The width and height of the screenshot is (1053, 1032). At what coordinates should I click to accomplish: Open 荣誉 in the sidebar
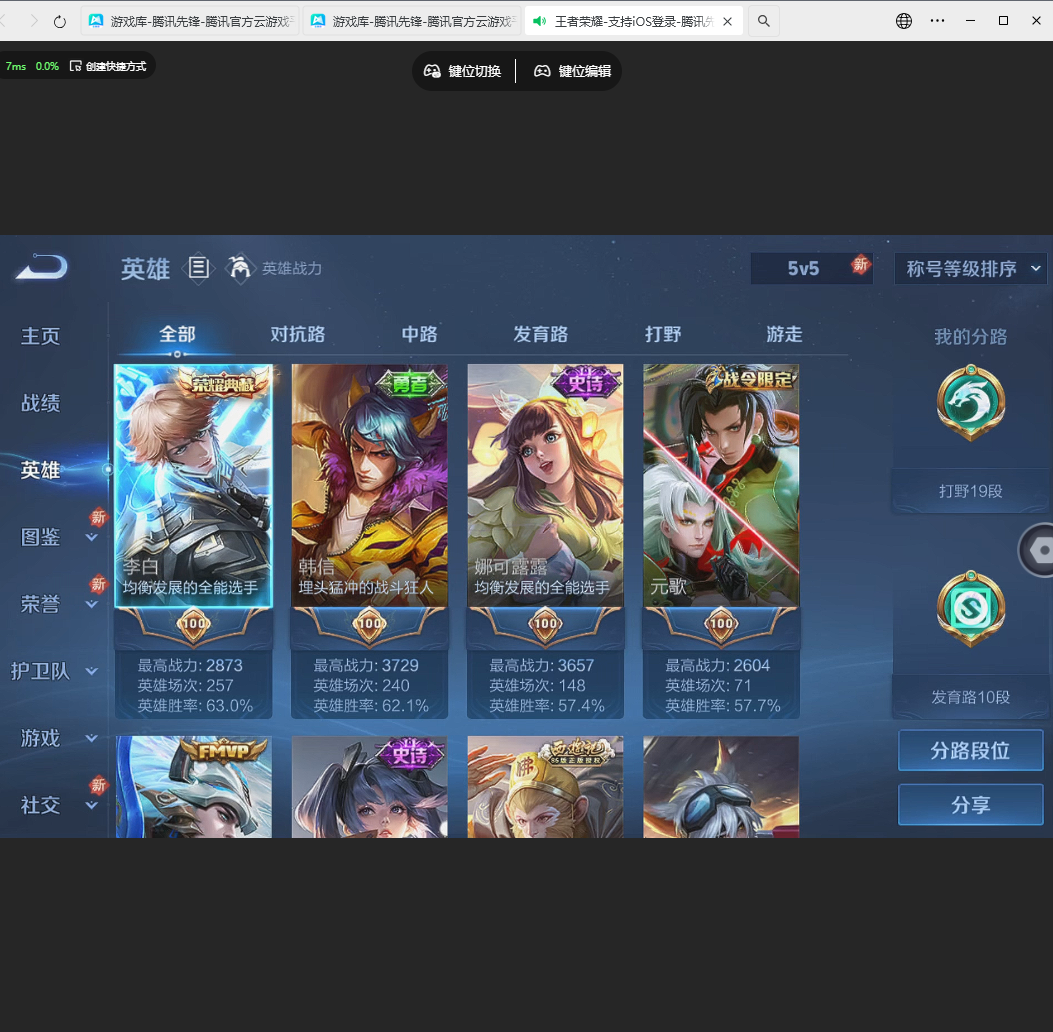tap(40, 604)
